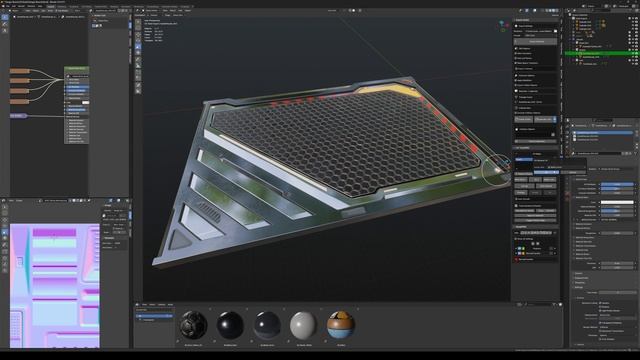
Task: Click the navigation gizmo in the 3D viewport
Action: pos(503,26)
